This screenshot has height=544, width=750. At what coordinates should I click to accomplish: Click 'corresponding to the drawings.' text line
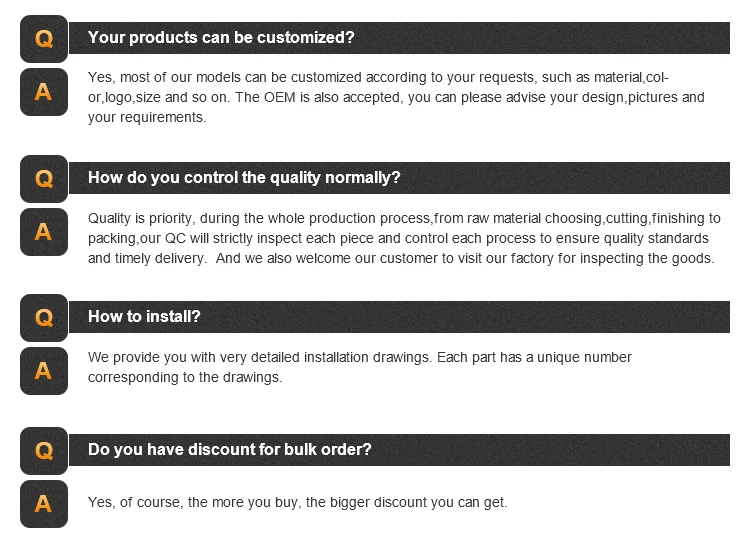coord(185,377)
